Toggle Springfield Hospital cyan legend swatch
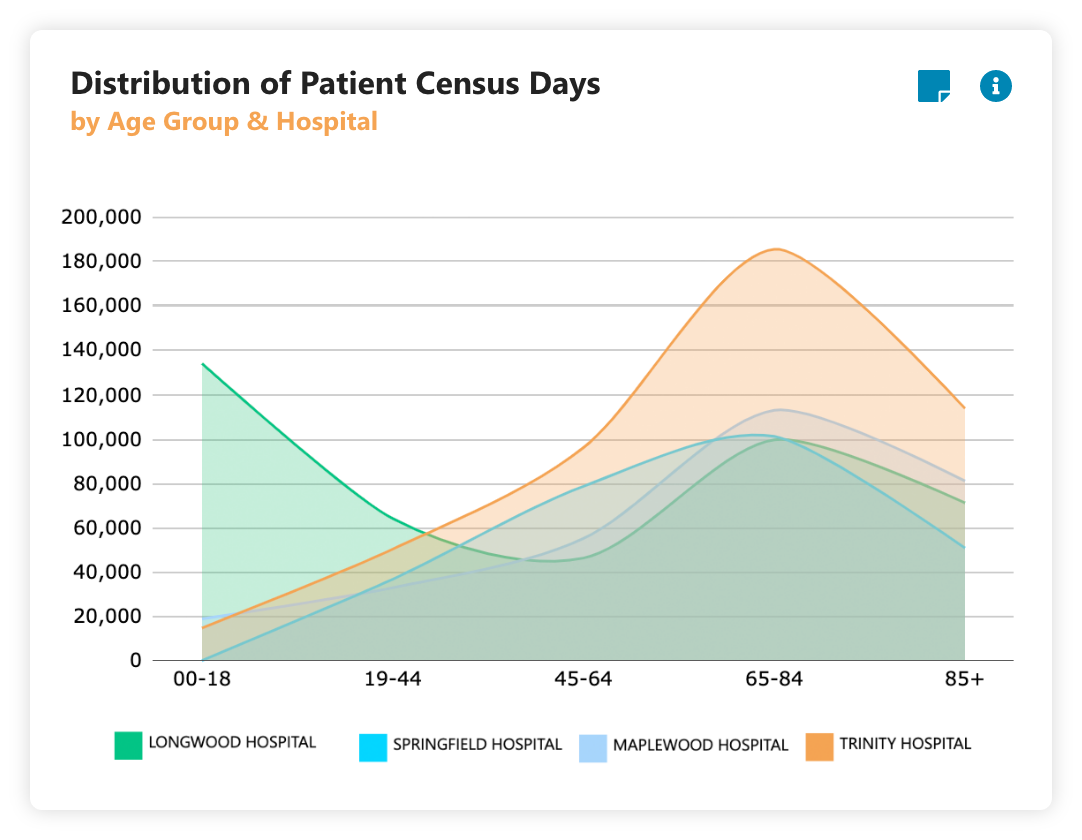The width and height of the screenshot is (1082, 840). [x=373, y=748]
